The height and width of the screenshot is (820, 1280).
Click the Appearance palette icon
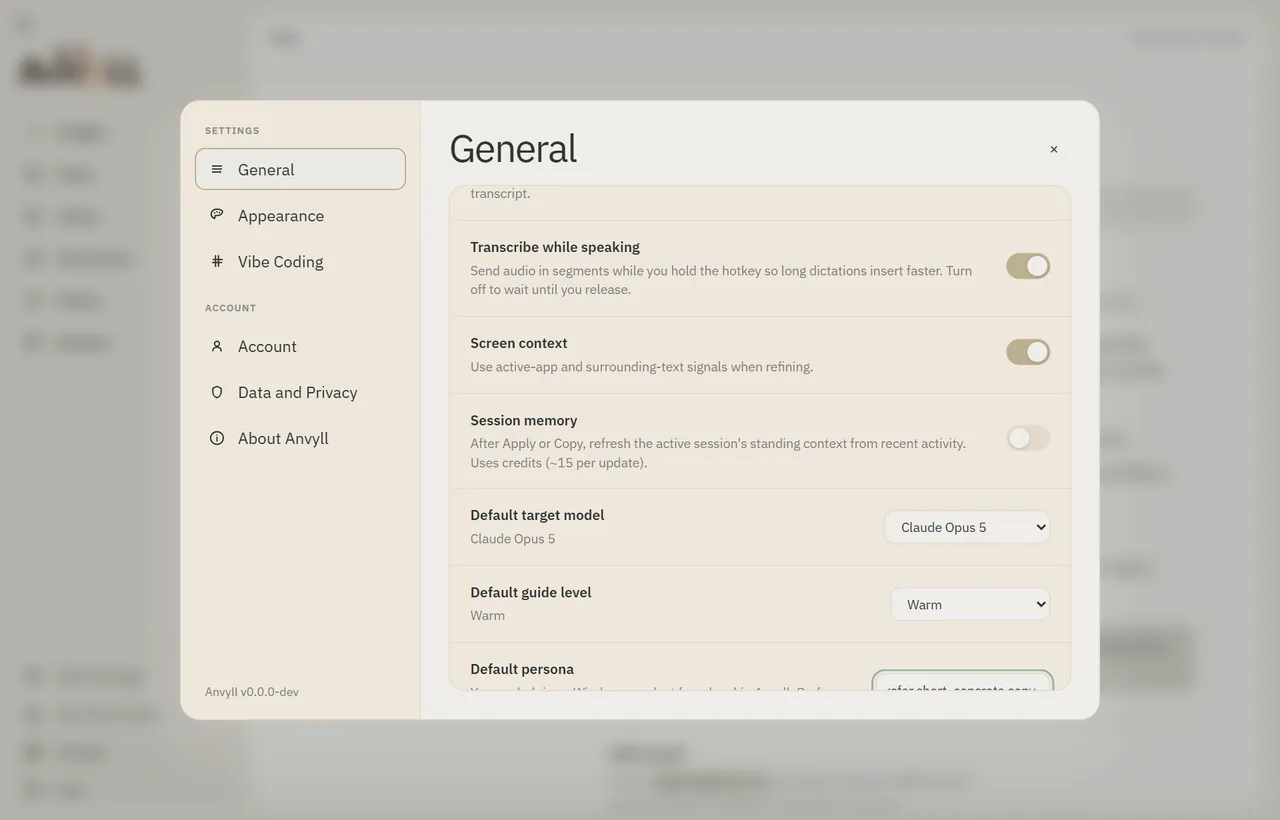pyautogui.click(x=217, y=215)
